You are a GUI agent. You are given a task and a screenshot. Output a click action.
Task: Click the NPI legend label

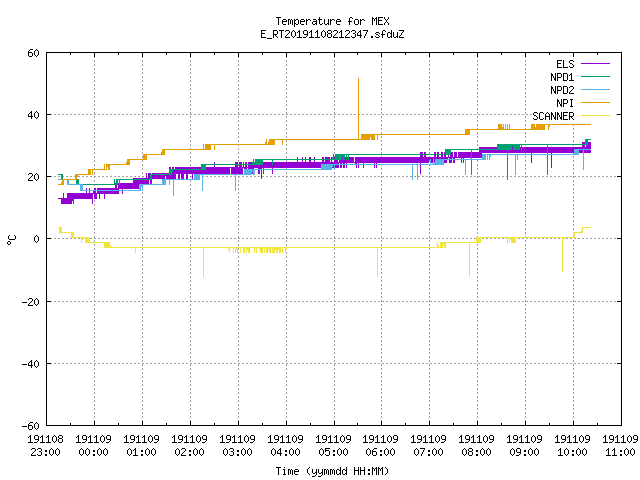point(565,103)
